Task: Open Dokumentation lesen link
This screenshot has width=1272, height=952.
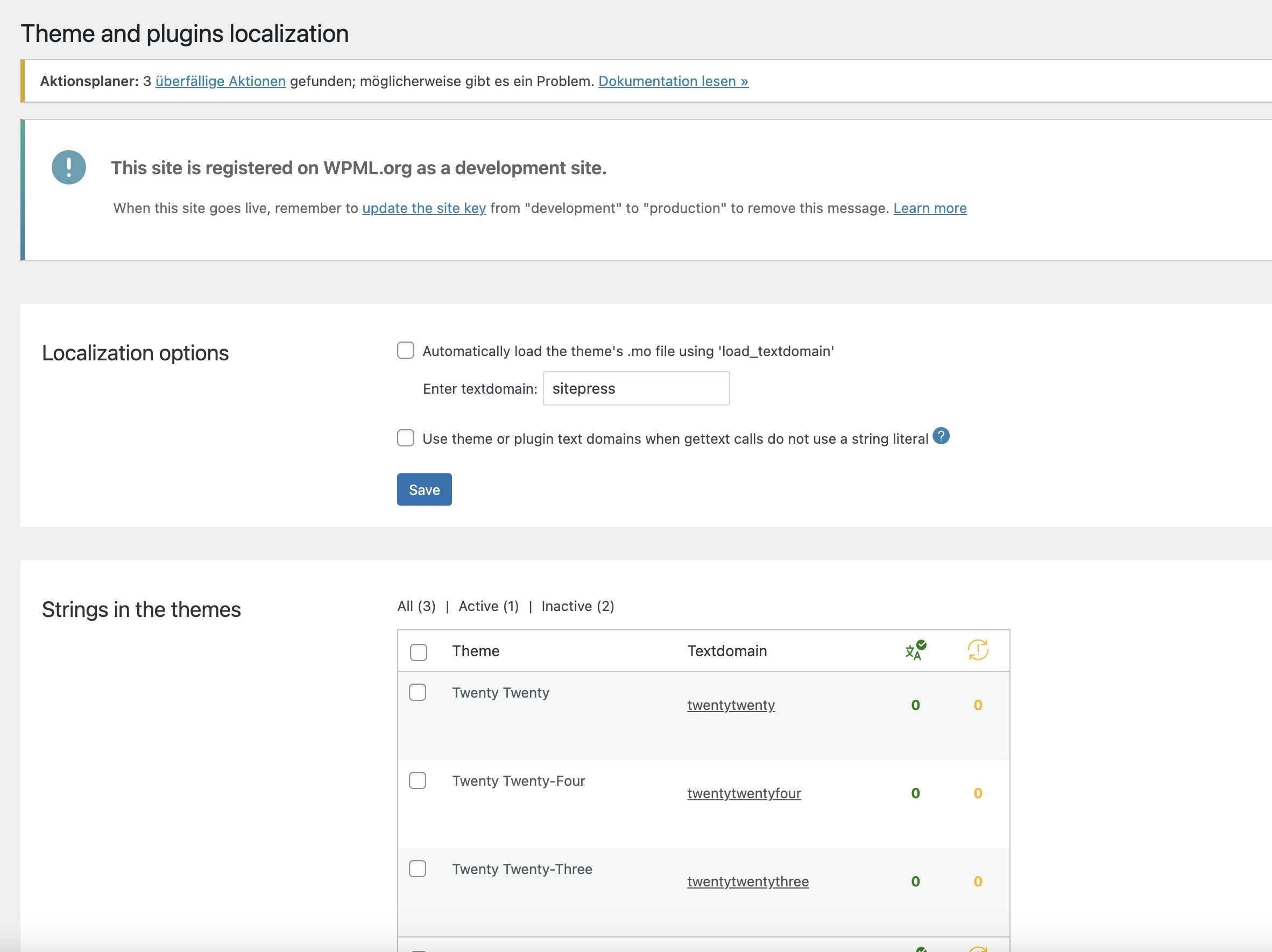Action: click(673, 81)
